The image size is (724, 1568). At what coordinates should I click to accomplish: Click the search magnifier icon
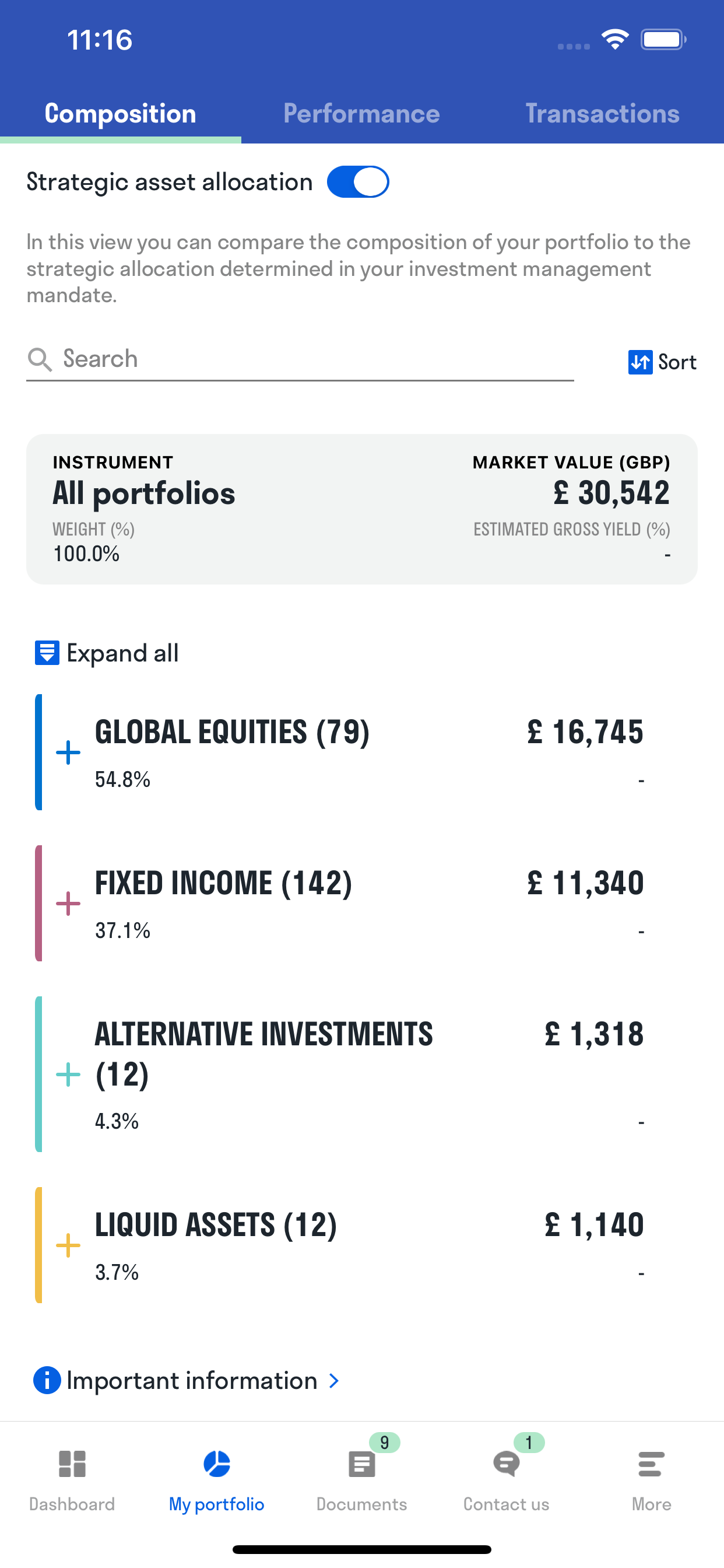[x=40, y=359]
